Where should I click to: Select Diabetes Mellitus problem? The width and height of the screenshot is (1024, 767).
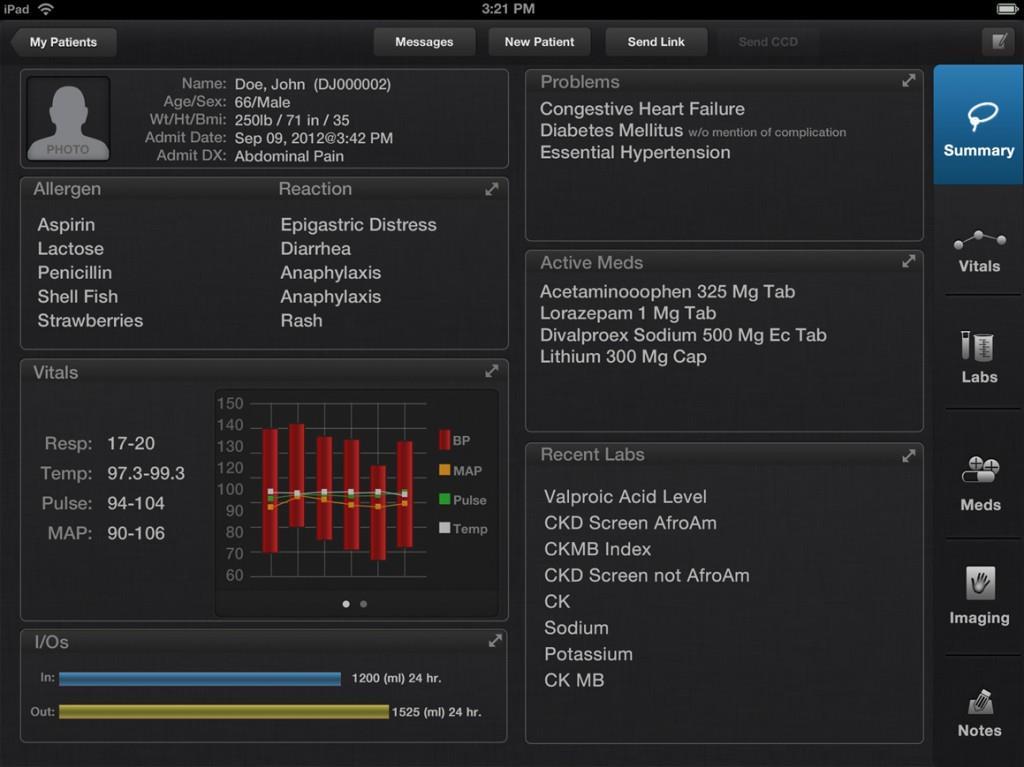click(x=693, y=131)
